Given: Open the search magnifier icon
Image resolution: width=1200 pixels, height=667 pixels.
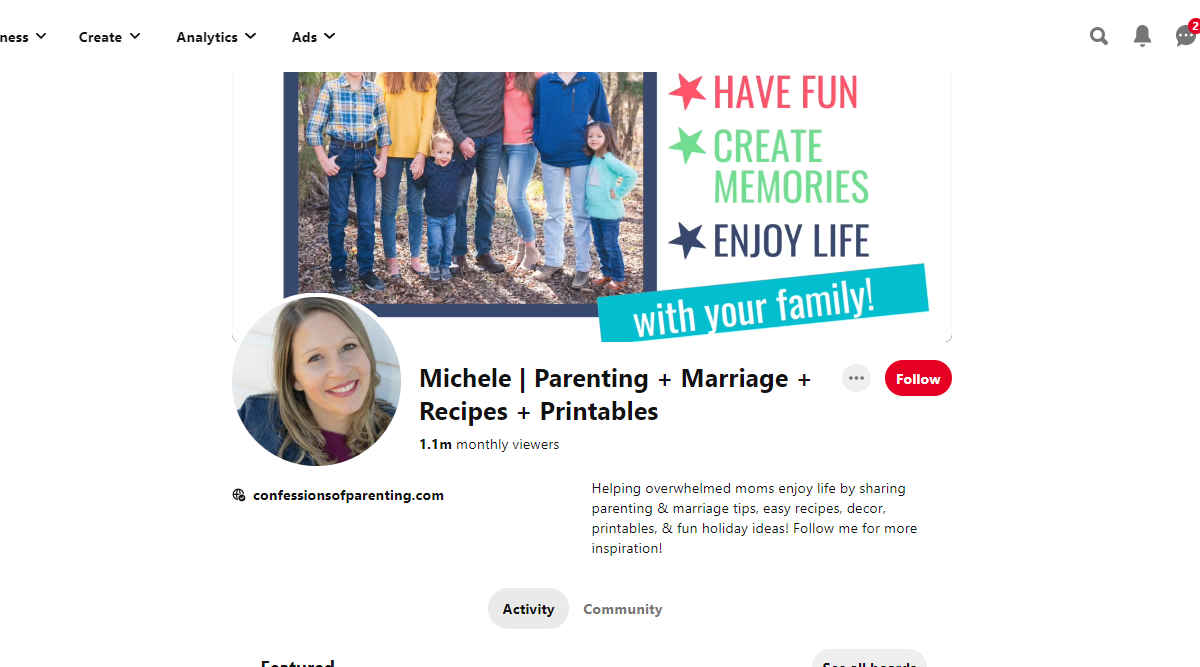Looking at the screenshot, I should coord(1098,37).
